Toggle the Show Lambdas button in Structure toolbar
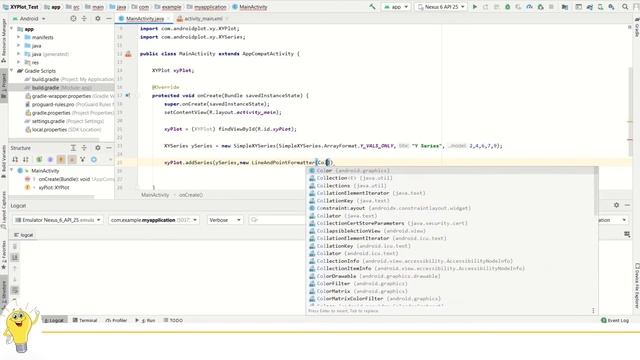640x360 pixels. tap(83, 159)
